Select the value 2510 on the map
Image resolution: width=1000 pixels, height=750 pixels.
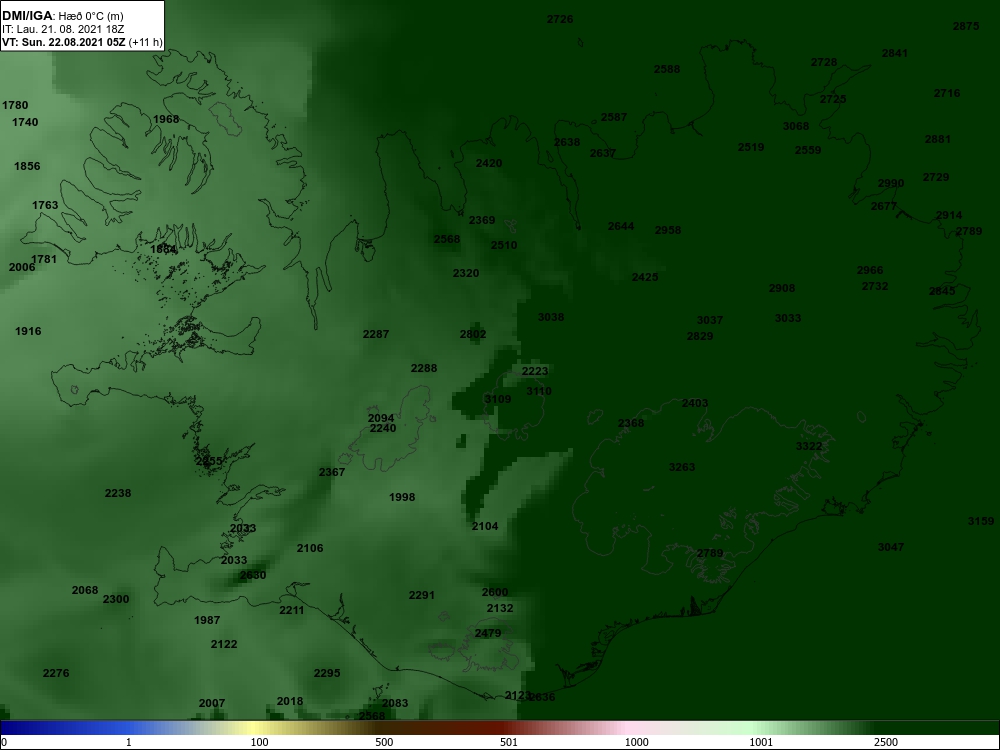click(504, 245)
